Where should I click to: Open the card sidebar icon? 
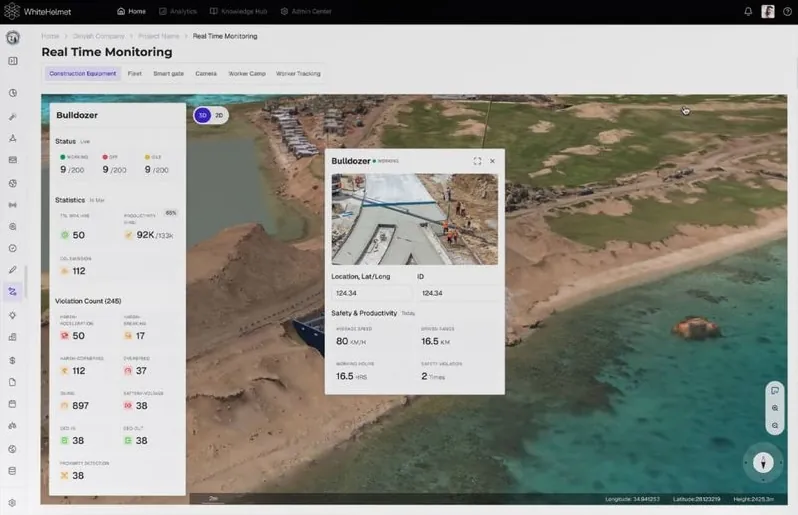[13, 160]
